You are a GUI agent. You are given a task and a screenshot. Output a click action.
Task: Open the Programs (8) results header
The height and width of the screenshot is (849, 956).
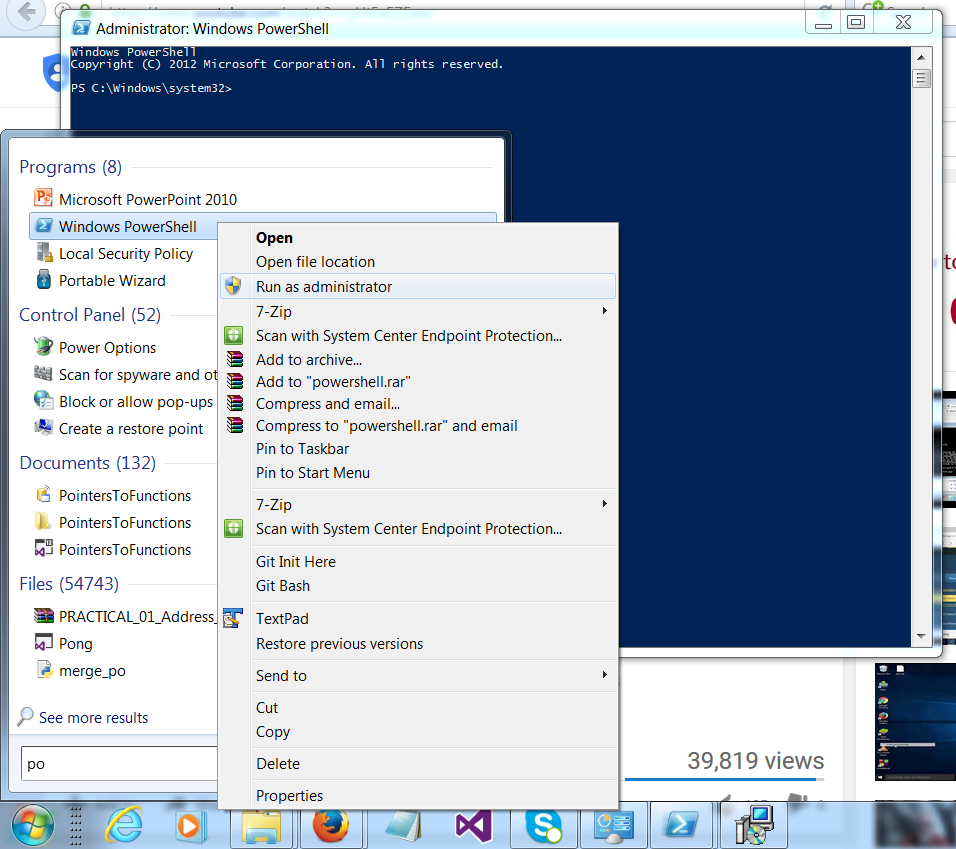pos(70,166)
